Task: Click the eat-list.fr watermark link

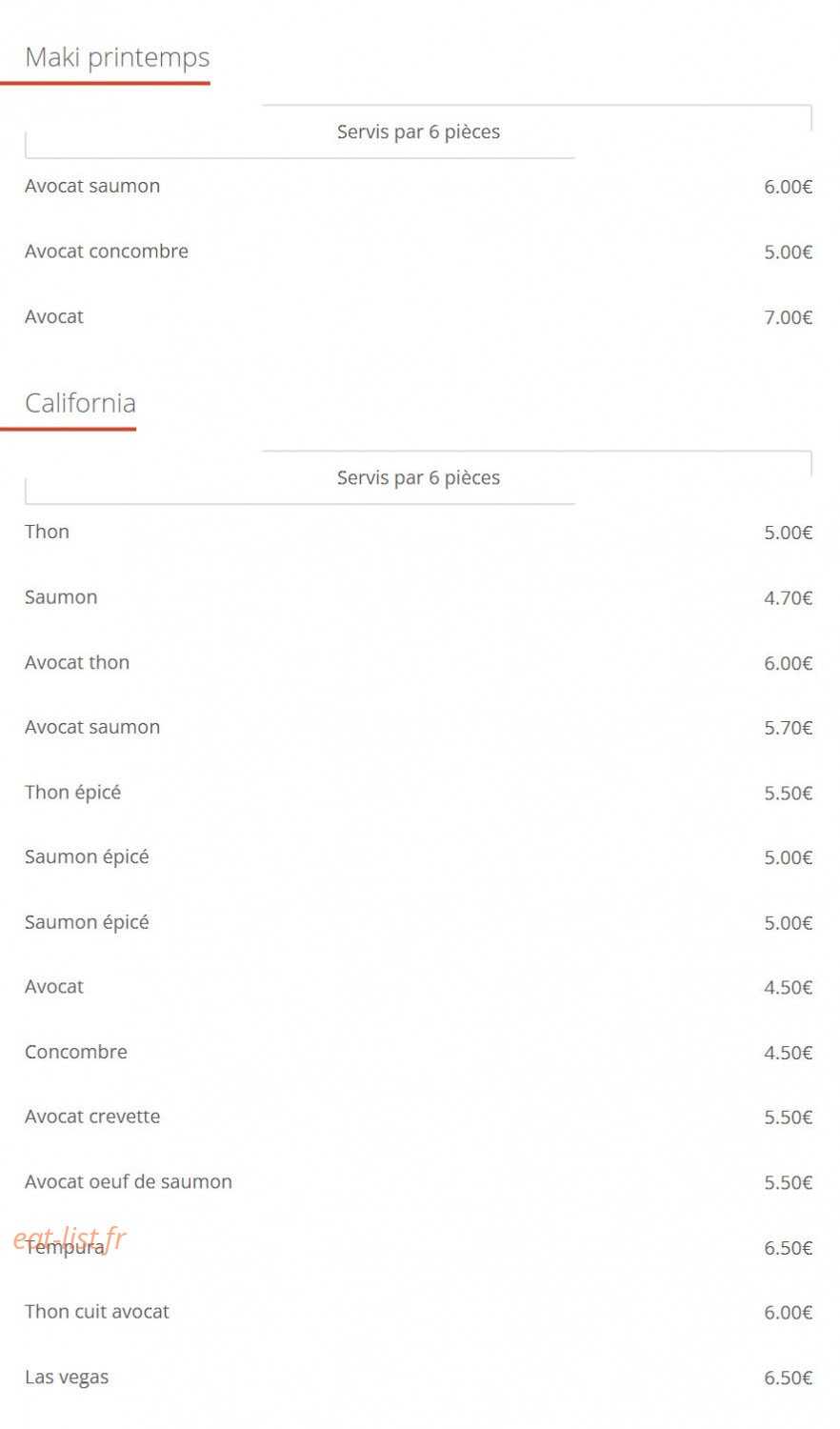Action: (x=70, y=1238)
